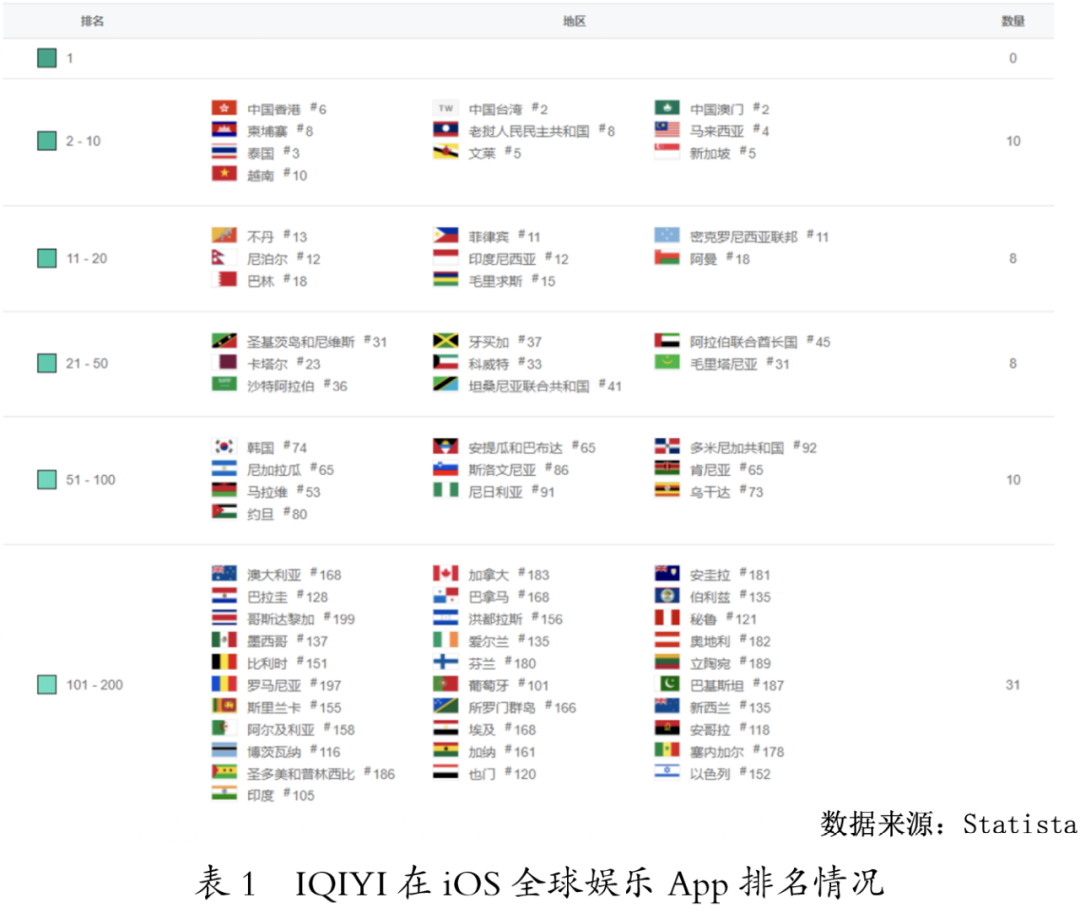Select the green swatch for rank 2 - 10
The width and height of the screenshot is (1080, 919).
click(x=47, y=141)
